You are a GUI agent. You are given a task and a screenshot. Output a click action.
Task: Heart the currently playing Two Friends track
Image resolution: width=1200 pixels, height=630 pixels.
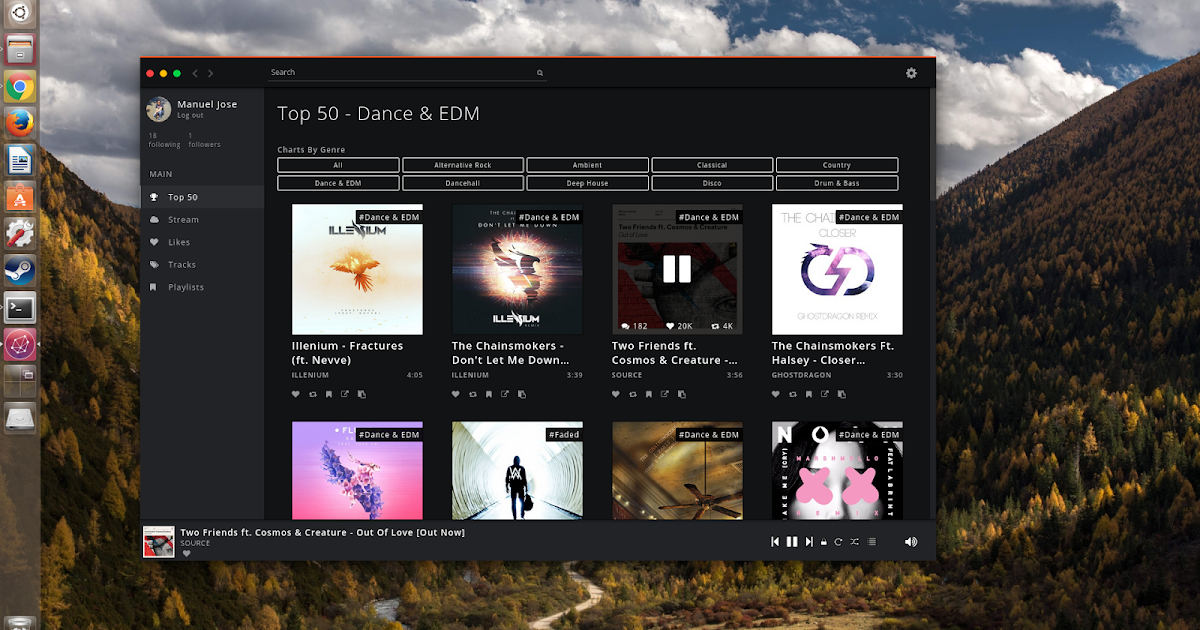coord(188,551)
